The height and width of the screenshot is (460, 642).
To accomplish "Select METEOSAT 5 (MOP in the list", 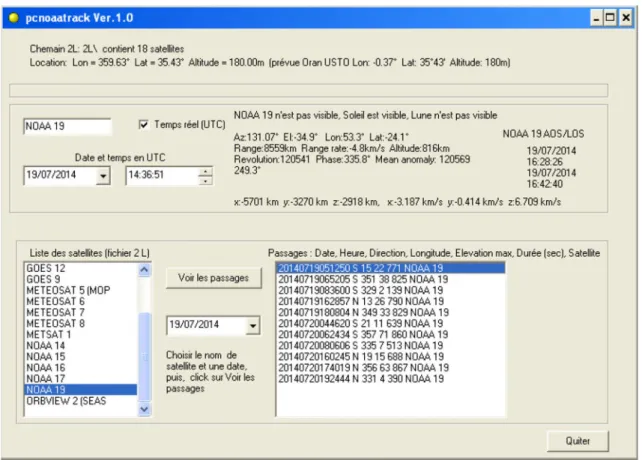I will (x=81, y=290).
